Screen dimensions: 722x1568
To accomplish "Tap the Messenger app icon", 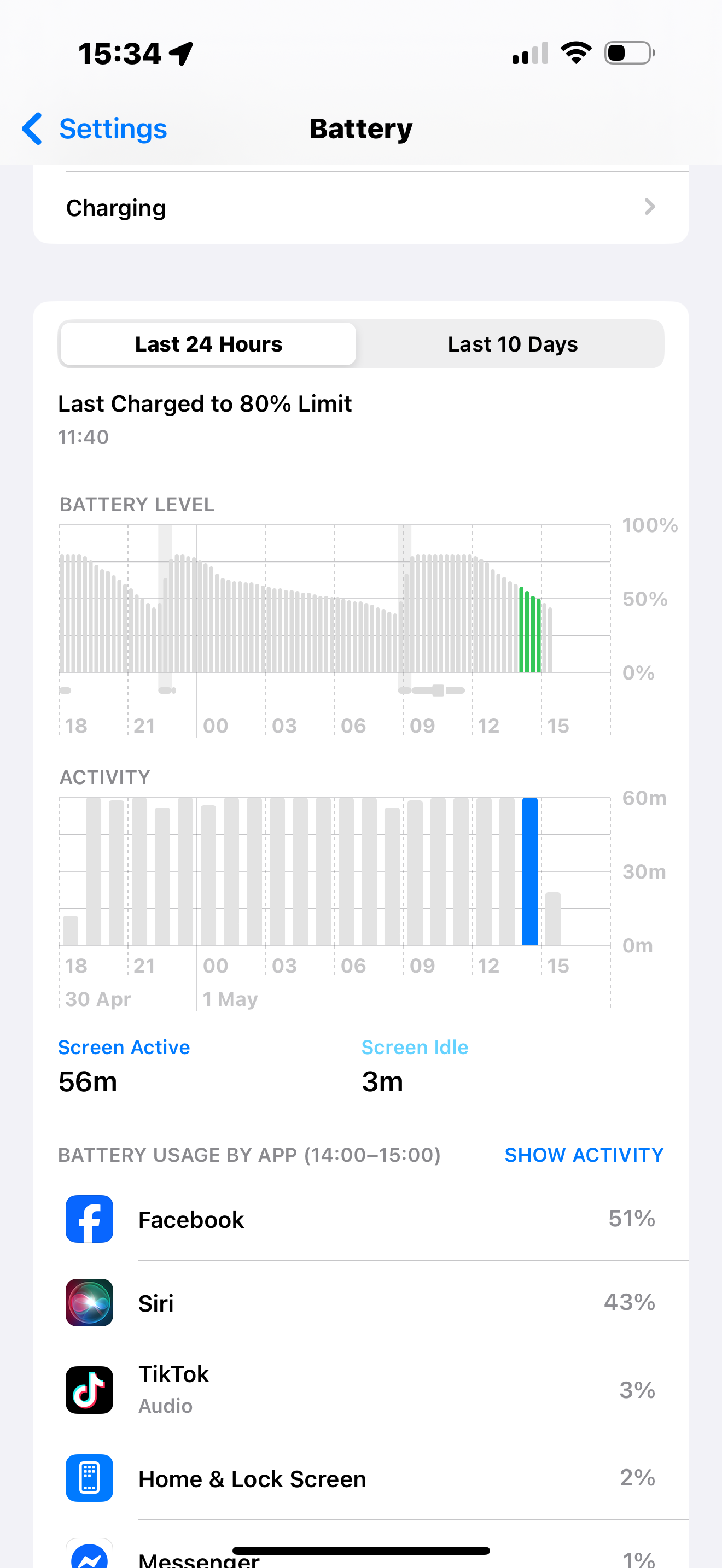I will (x=90, y=1556).
